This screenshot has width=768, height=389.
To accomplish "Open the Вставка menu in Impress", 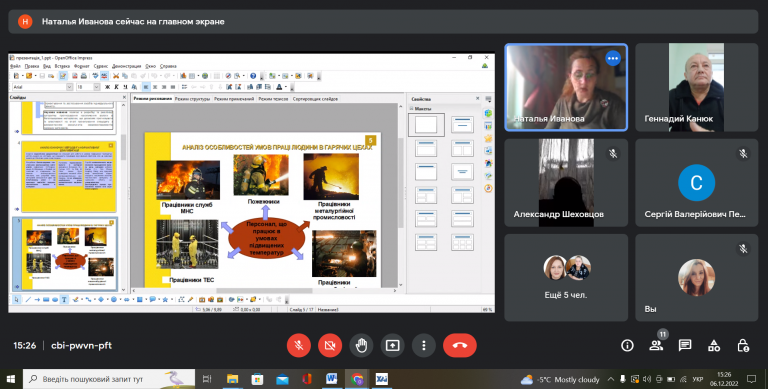I will (62, 66).
